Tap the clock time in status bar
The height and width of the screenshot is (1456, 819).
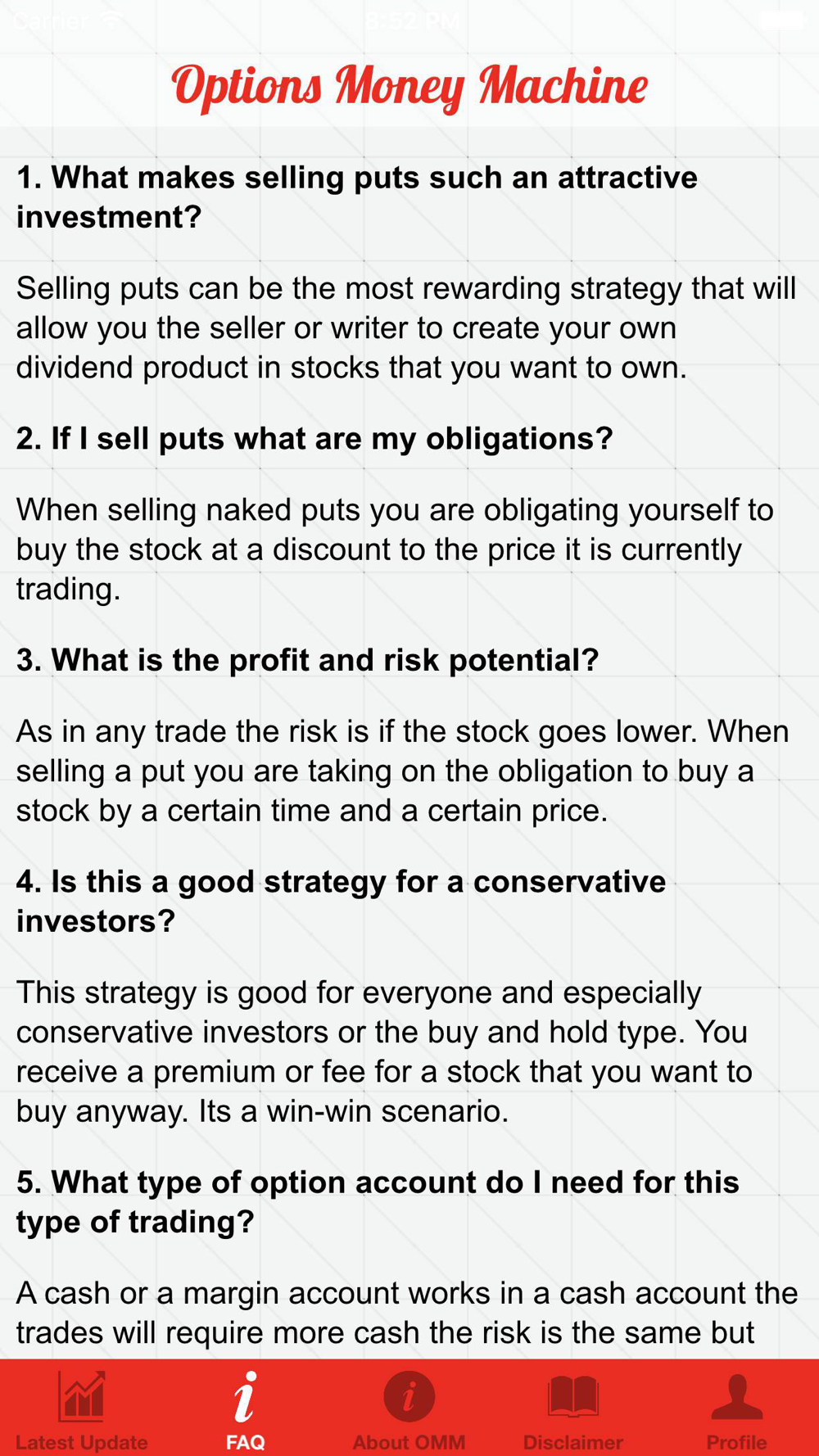412,20
